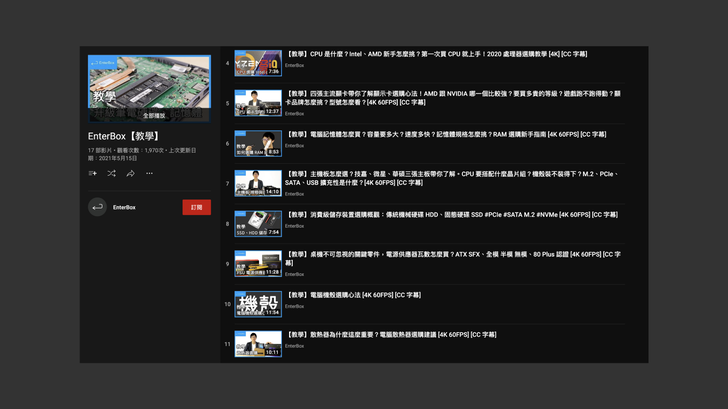Screen dimensions: 728x409
Task: Click the EnterBox channel avatar icon
Action: (x=97, y=207)
